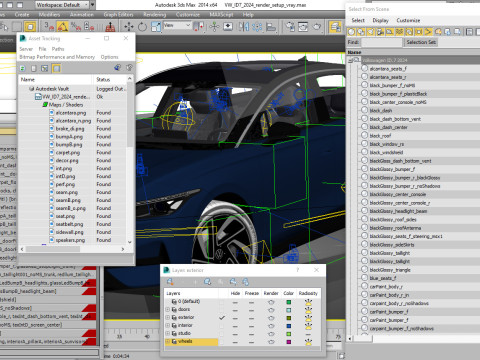Expand the wheels layer

coord(168,342)
